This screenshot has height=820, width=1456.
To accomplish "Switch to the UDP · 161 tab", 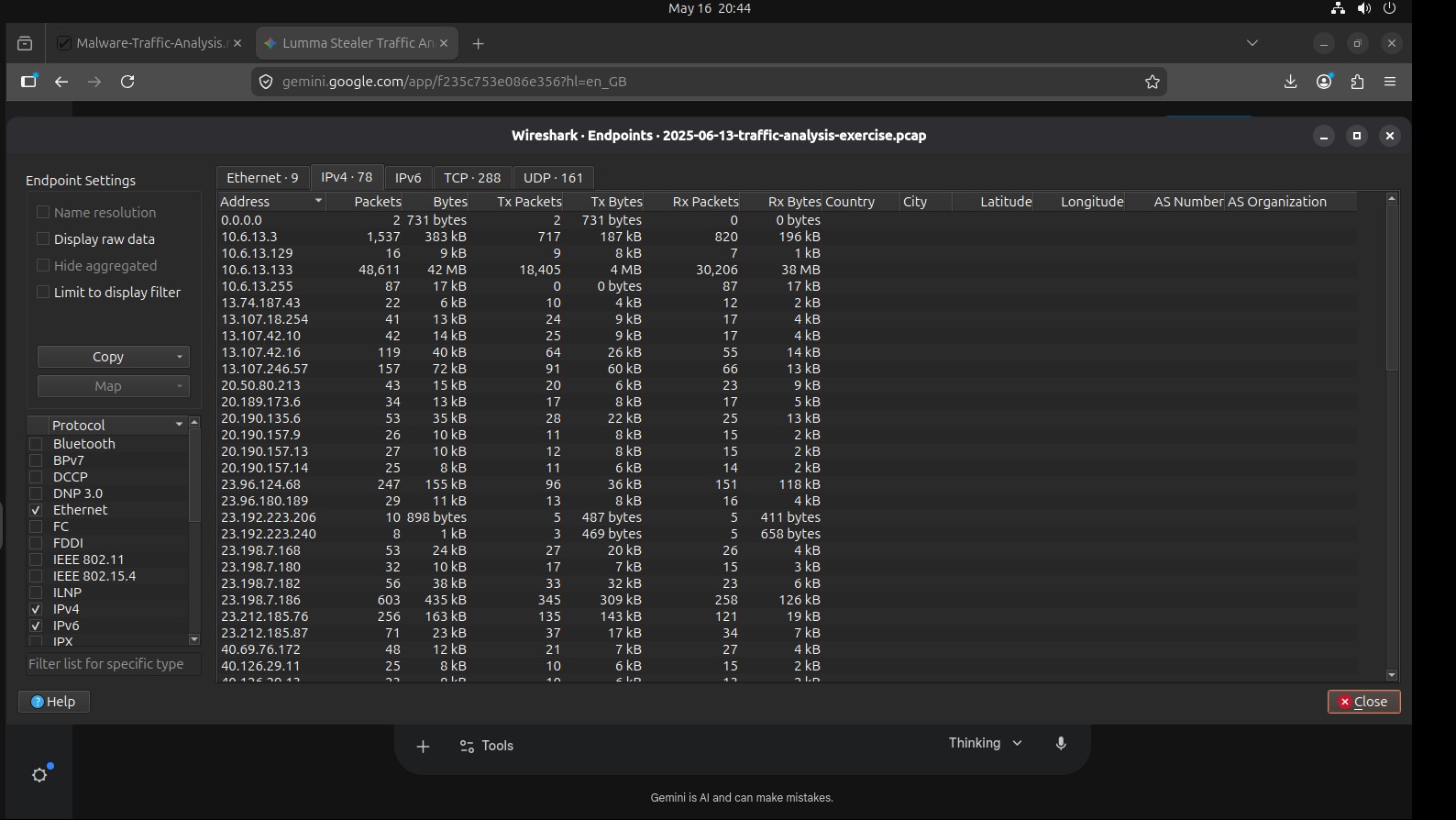I will pyautogui.click(x=553, y=178).
